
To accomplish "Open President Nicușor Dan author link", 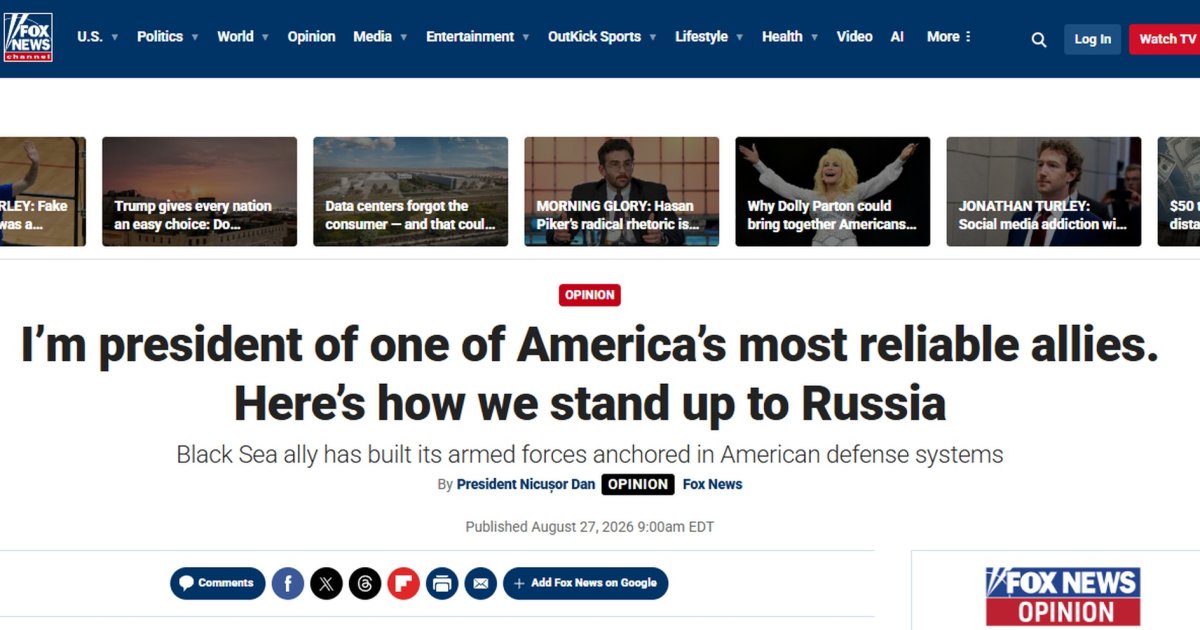I will (x=526, y=484).
